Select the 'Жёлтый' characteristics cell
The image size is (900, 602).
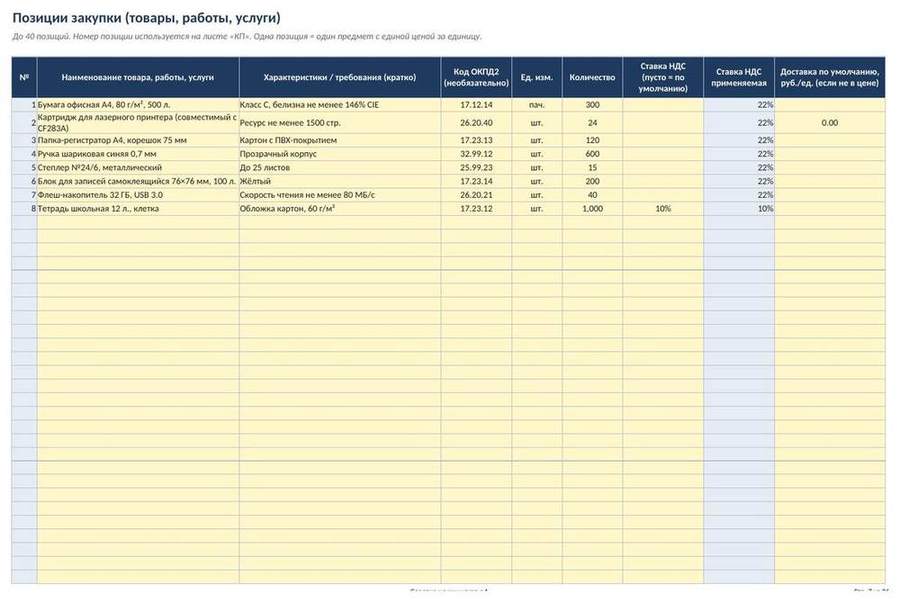coord(340,181)
